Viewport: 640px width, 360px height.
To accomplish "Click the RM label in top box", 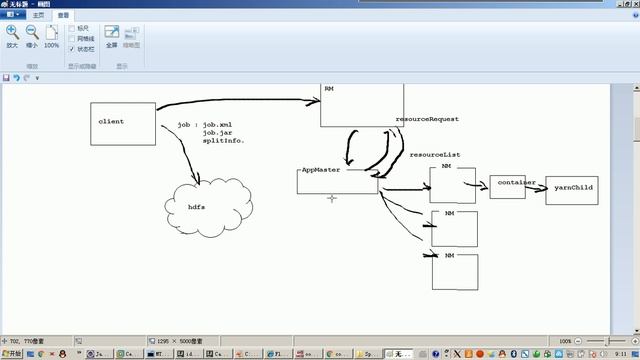I will tap(329, 89).
